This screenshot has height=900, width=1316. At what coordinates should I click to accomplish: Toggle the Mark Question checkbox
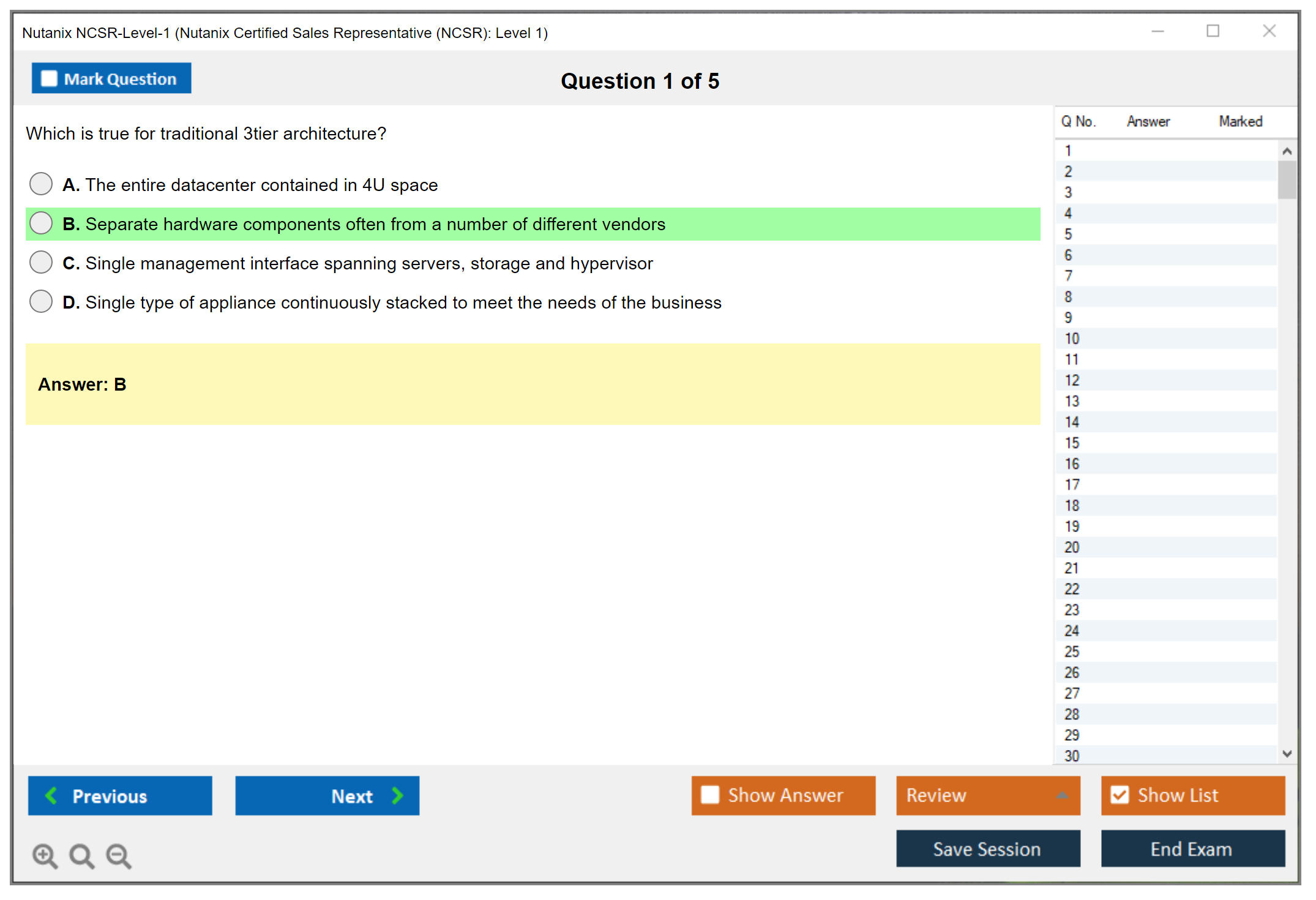[x=49, y=78]
